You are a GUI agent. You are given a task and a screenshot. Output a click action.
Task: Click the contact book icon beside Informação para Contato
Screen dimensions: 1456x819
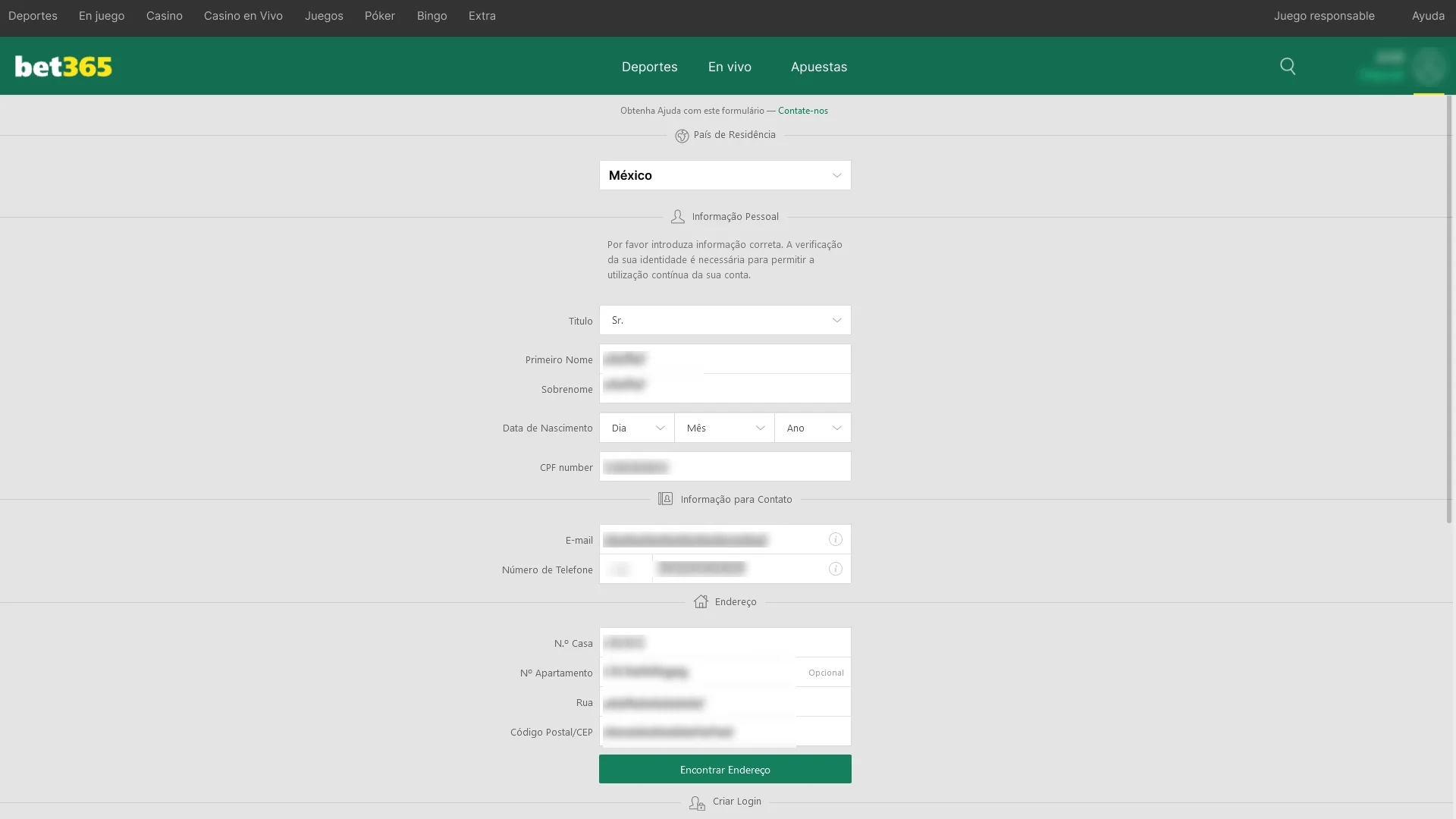coord(665,499)
